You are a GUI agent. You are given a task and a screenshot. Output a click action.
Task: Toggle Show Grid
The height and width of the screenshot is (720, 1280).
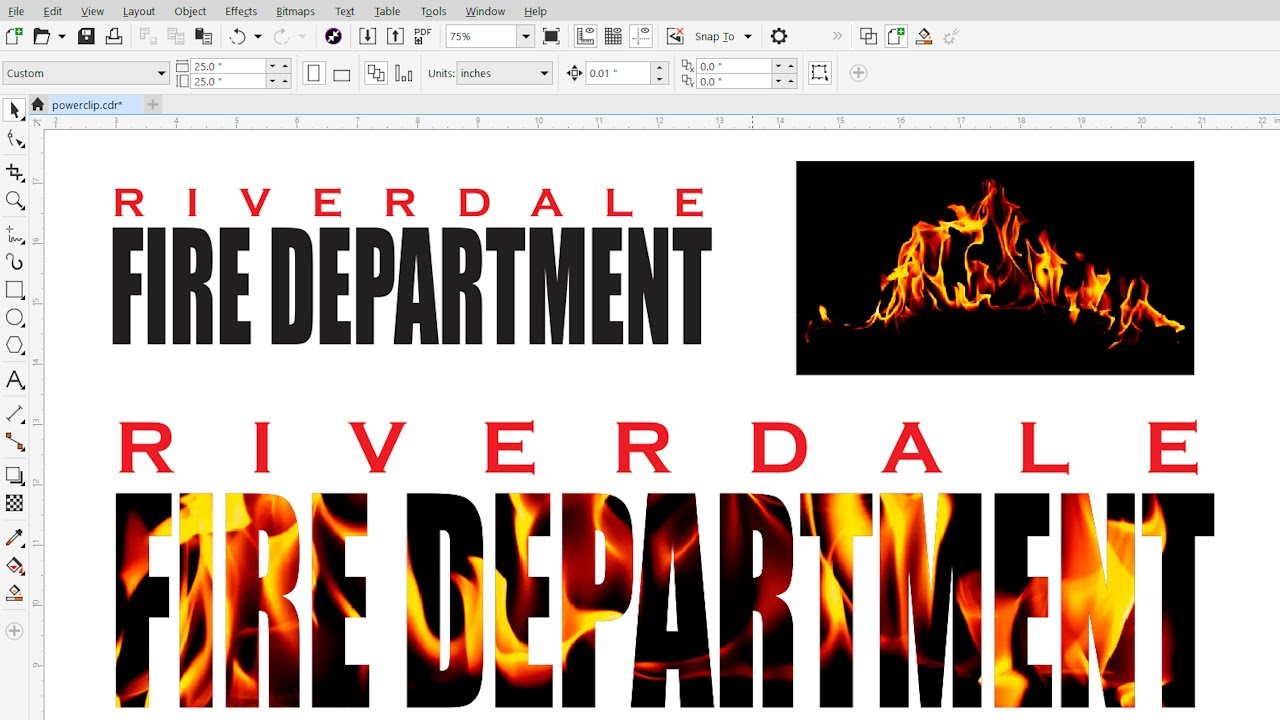[613, 36]
